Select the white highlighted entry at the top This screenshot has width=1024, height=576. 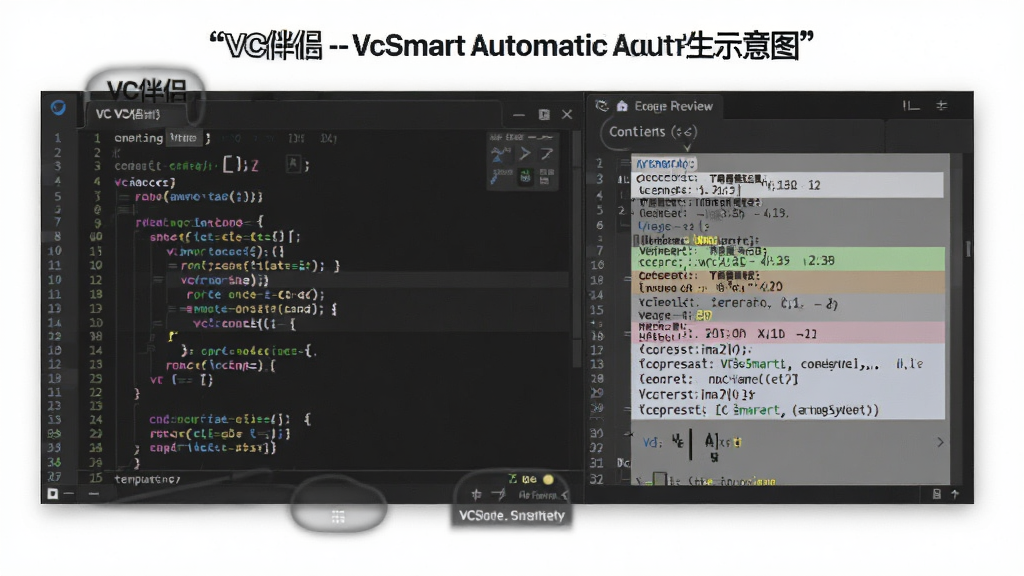[x=788, y=185]
